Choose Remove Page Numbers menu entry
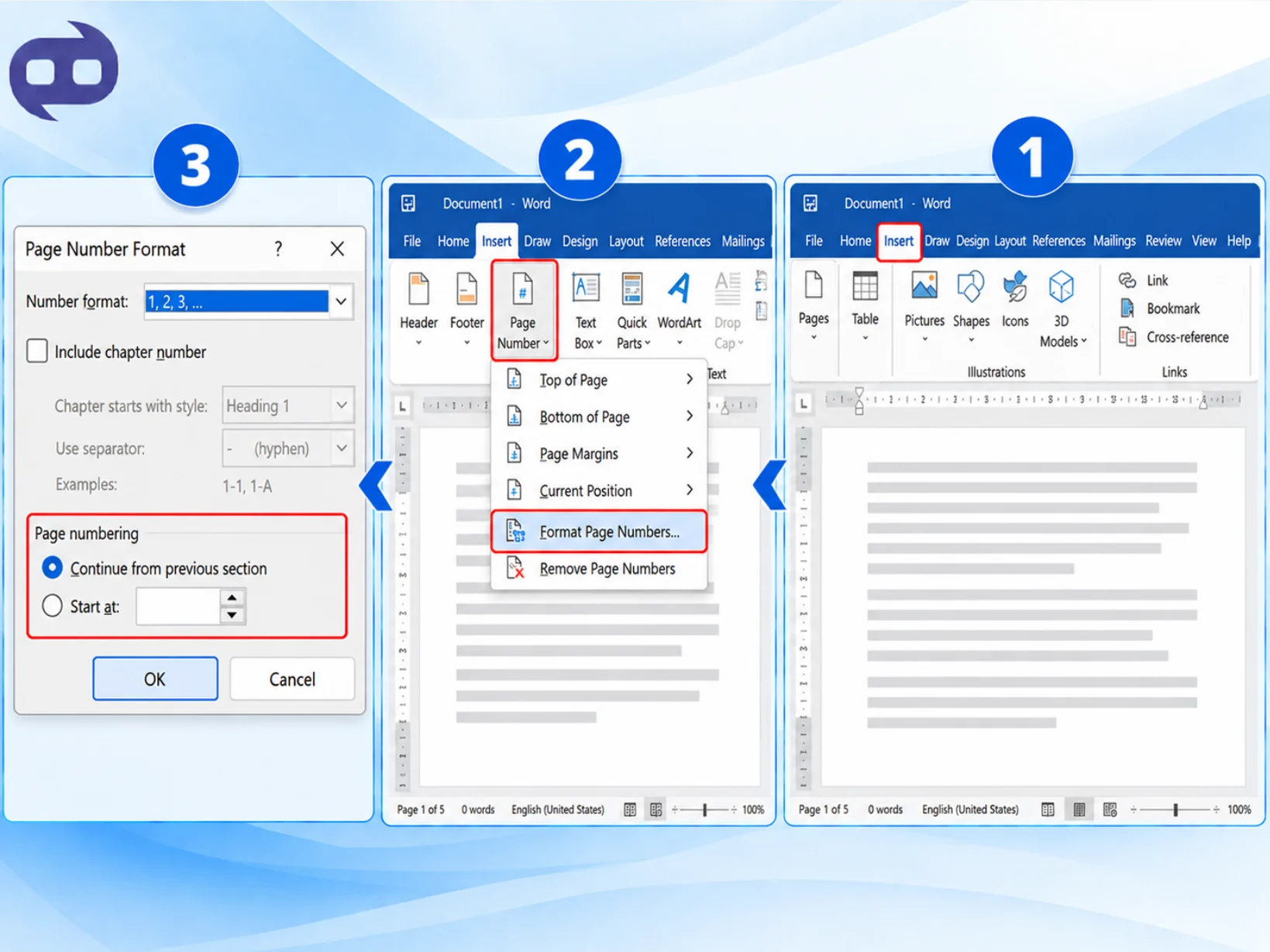Viewport: 1270px width, 952px height. pos(600,569)
